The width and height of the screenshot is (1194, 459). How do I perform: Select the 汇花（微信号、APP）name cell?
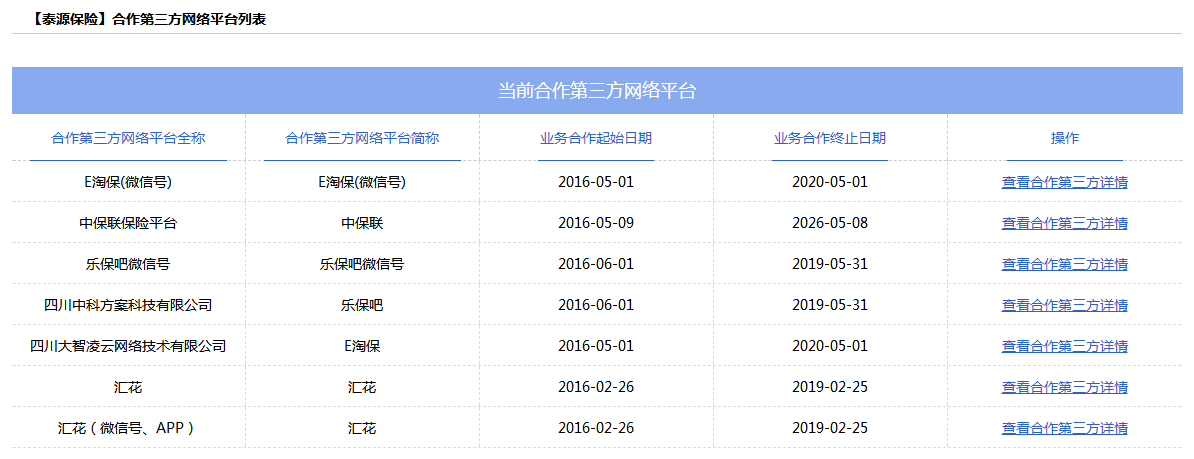[128, 428]
